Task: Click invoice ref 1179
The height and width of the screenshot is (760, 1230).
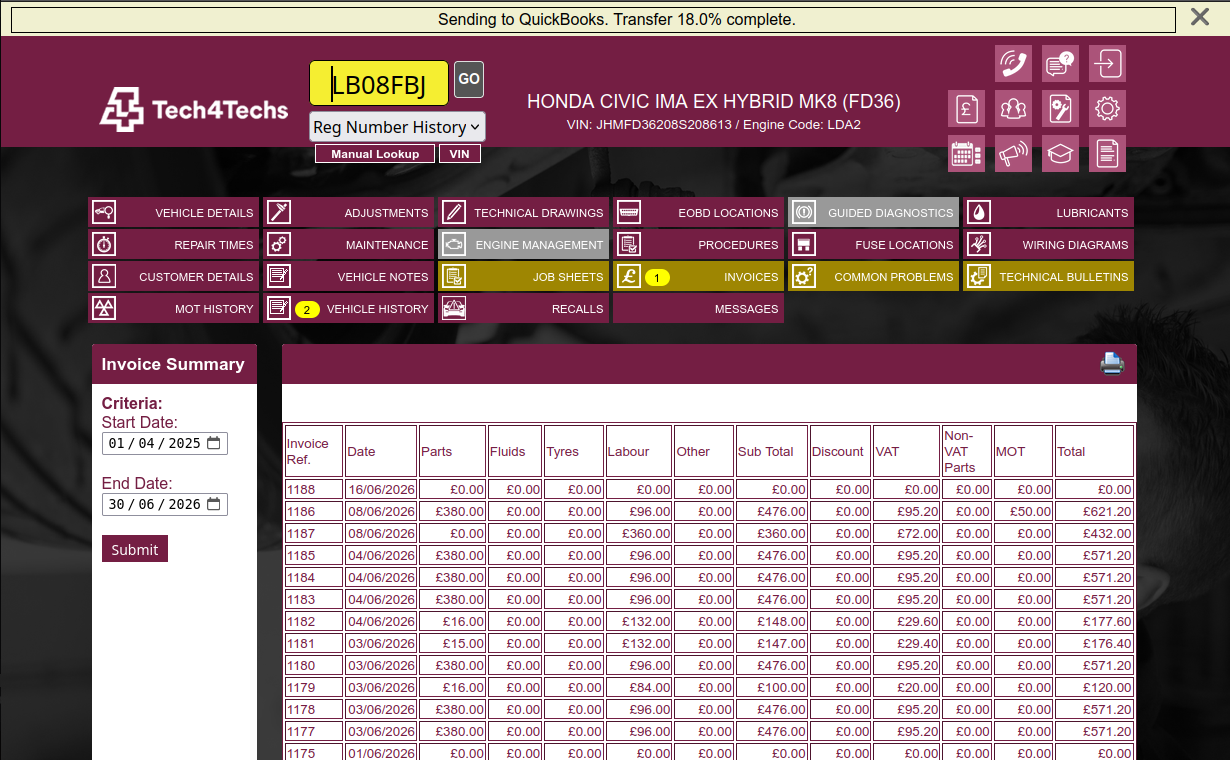Action: [x=314, y=687]
